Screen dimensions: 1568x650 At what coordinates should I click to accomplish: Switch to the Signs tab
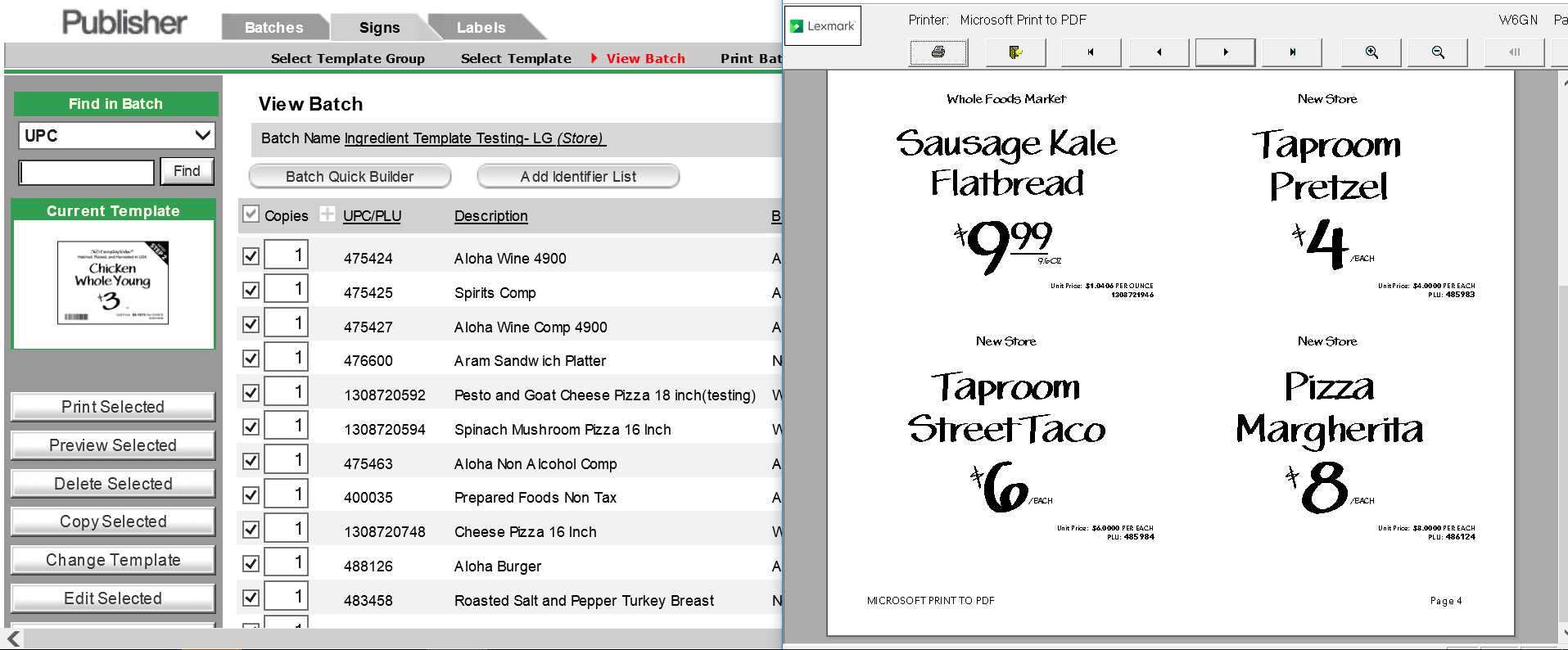(379, 27)
